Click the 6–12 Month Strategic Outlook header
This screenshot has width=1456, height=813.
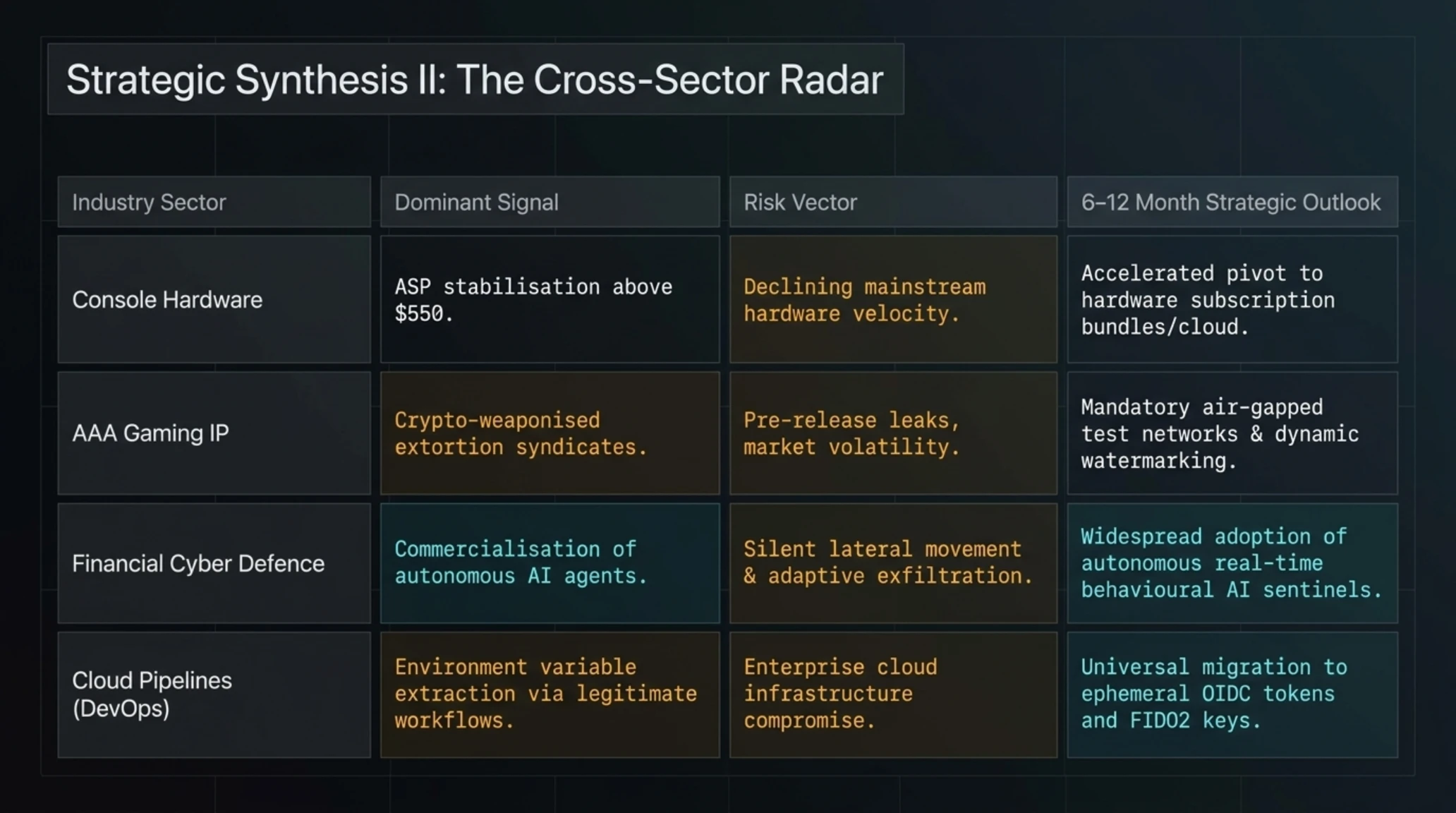[x=1232, y=202]
